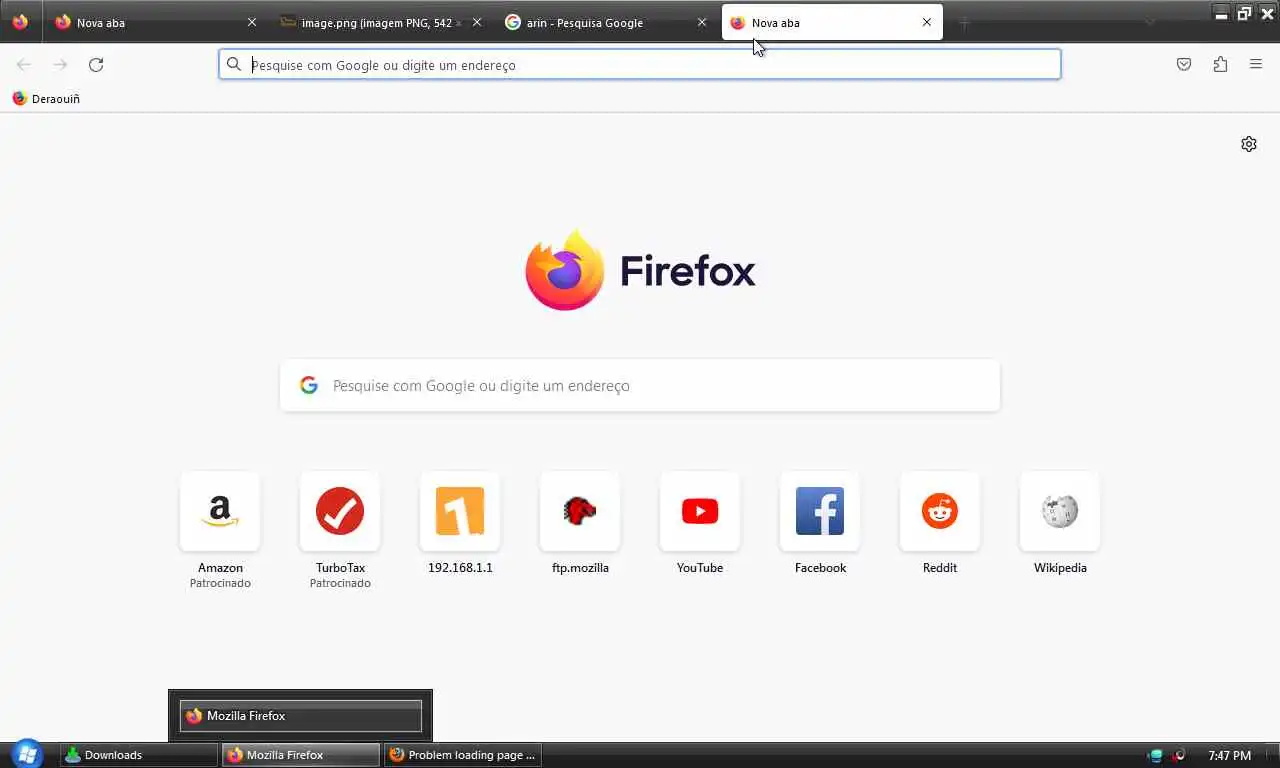Image resolution: width=1280 pixels, height=768 pixels.
Task: Open the Wikipedia shortcut tile
Action: tap(1060, 512)
